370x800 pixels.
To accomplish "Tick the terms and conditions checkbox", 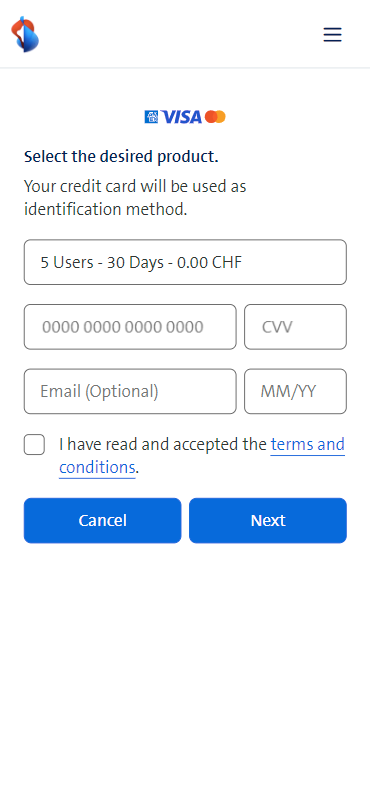I will pos(34,444).
